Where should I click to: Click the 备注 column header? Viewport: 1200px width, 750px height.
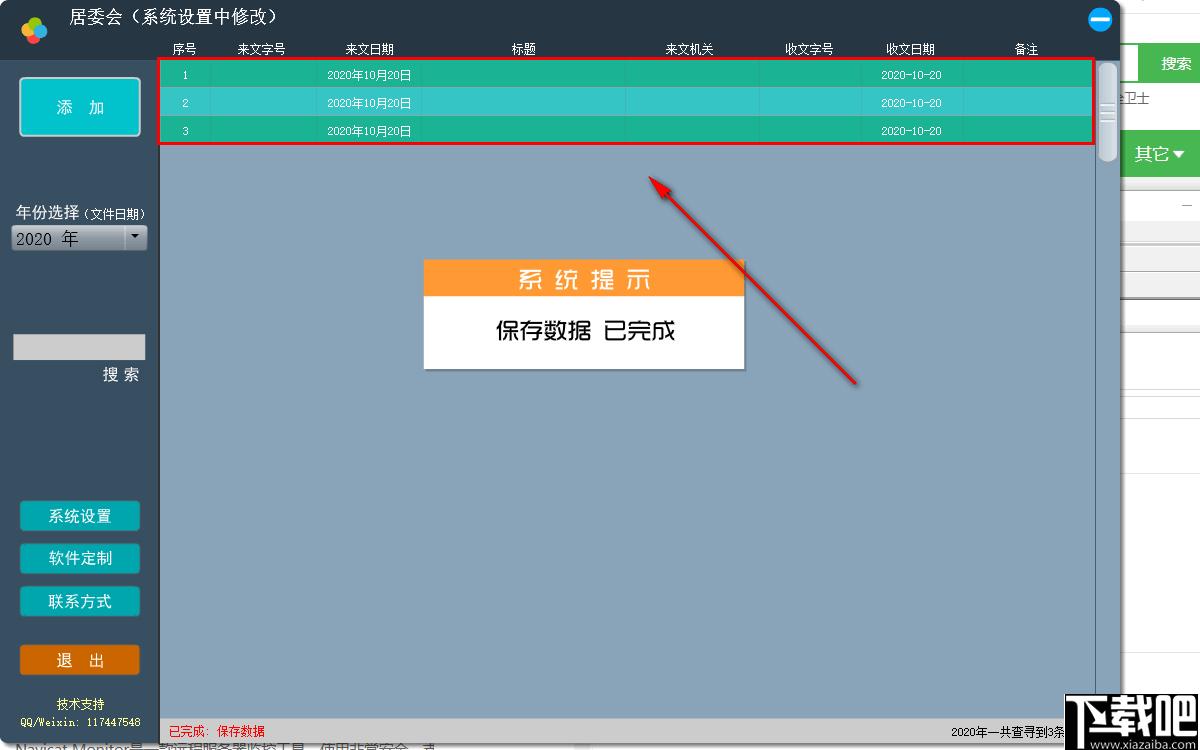1026,49
